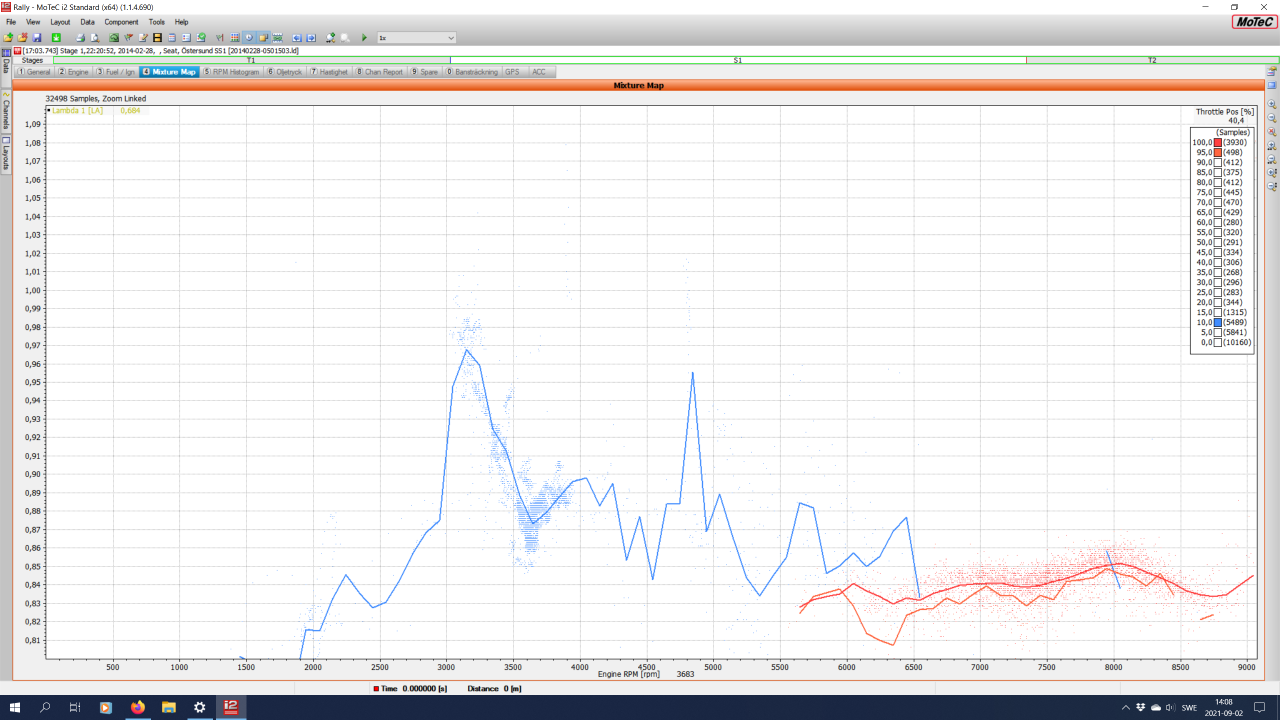Click the Lambda 1 [LA] channel label
This screenshot has width=1280, height=720.
pyautogui.click(x=80, y=110)
